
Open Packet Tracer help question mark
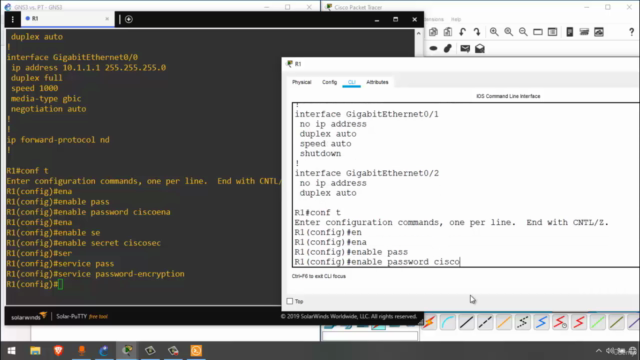pos(631,32)
